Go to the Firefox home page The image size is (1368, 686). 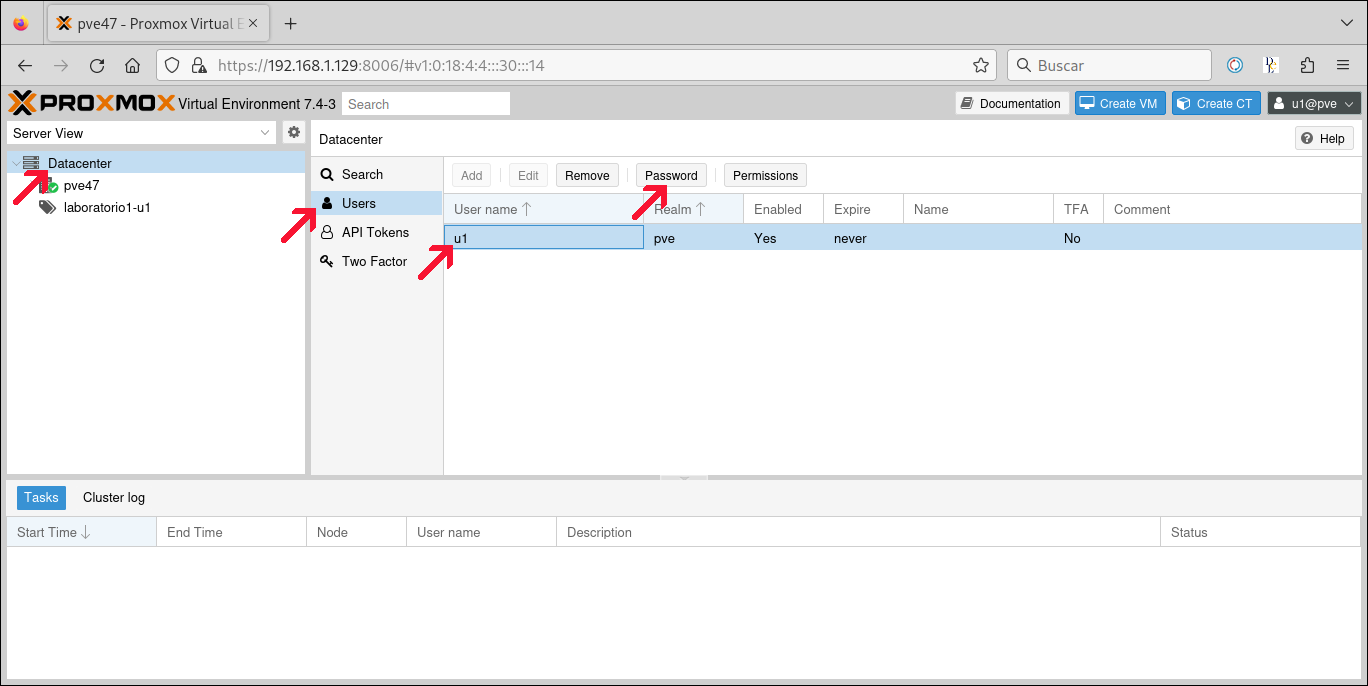132,65
